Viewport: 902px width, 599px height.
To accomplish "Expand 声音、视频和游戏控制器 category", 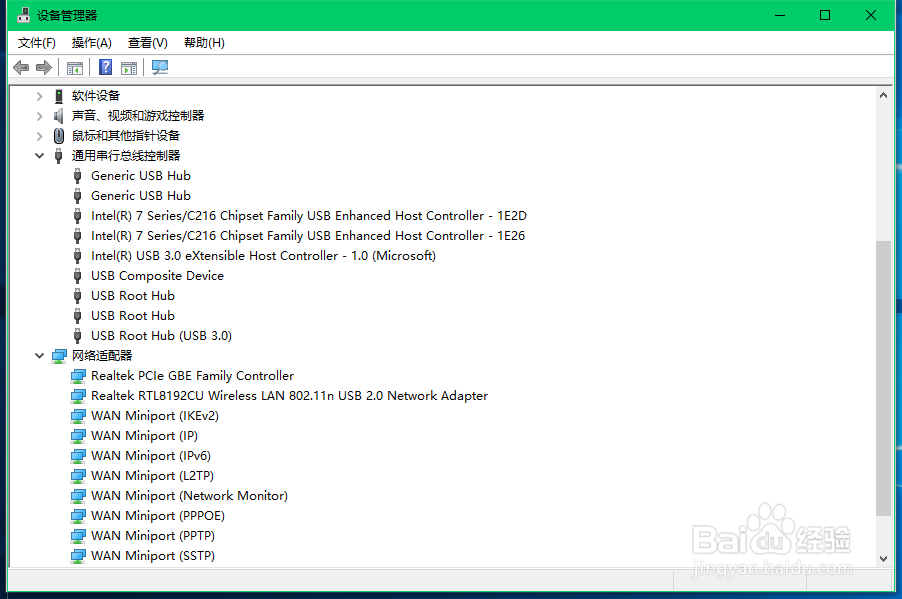I will coord(39,116).
